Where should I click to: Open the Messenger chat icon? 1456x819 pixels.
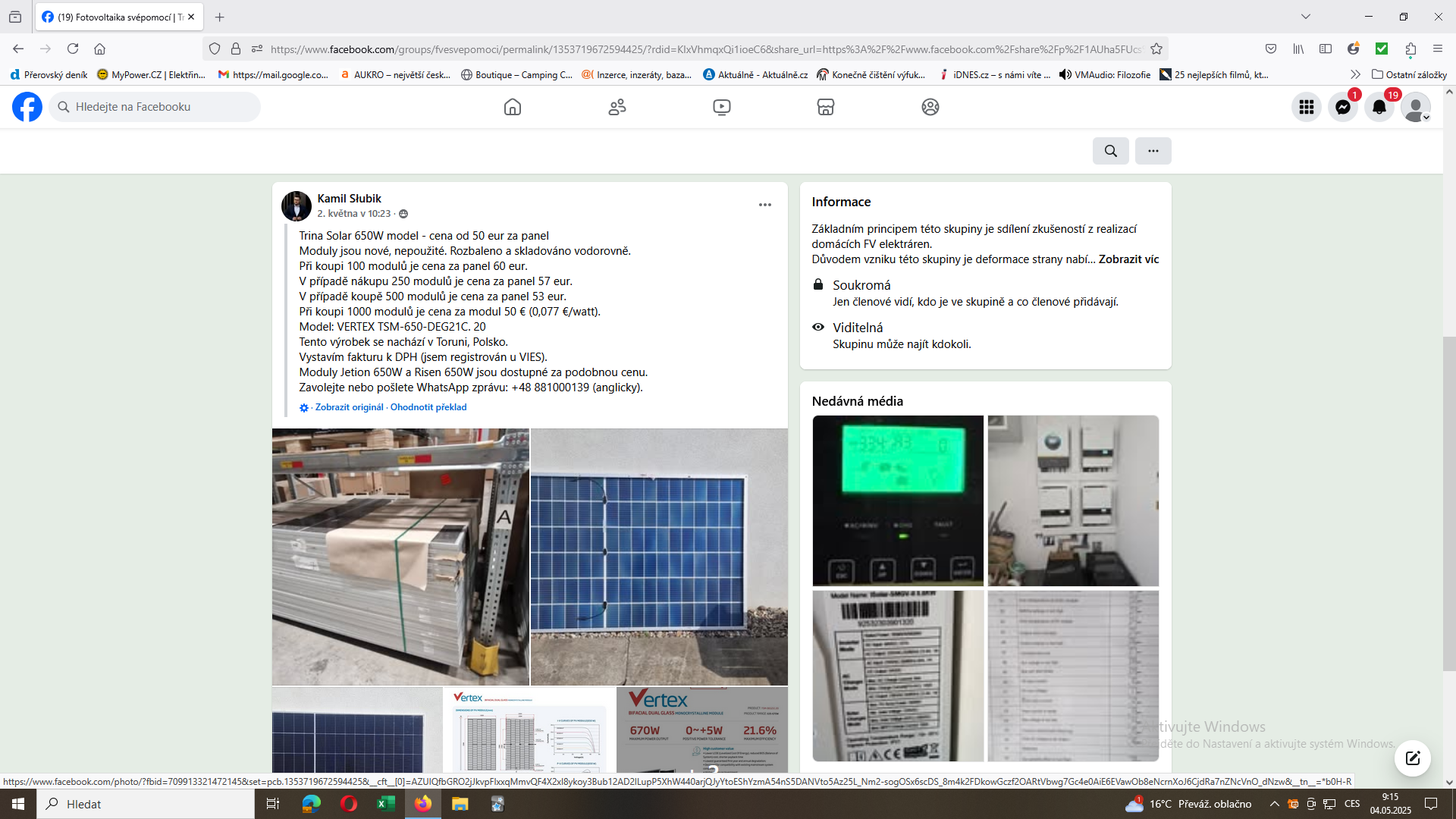click(x=1342, y=107)
